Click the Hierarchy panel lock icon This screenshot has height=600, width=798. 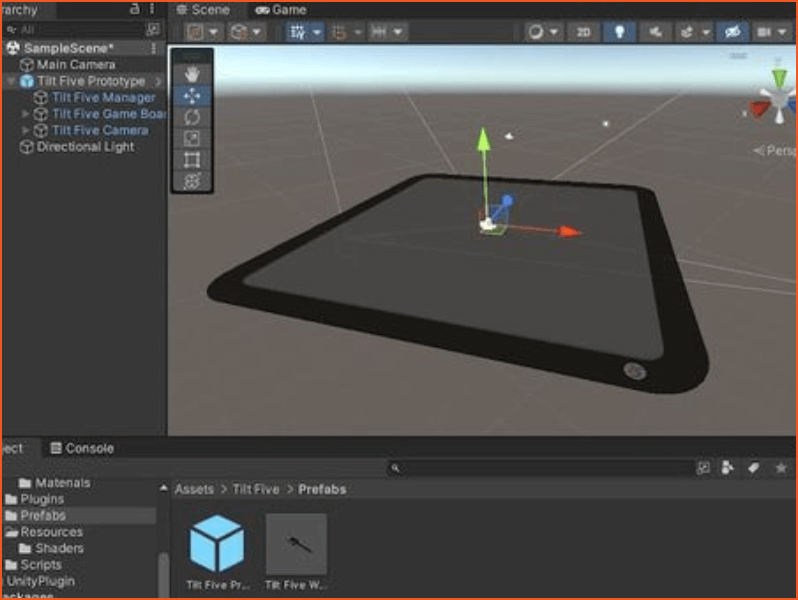(135, 9)
